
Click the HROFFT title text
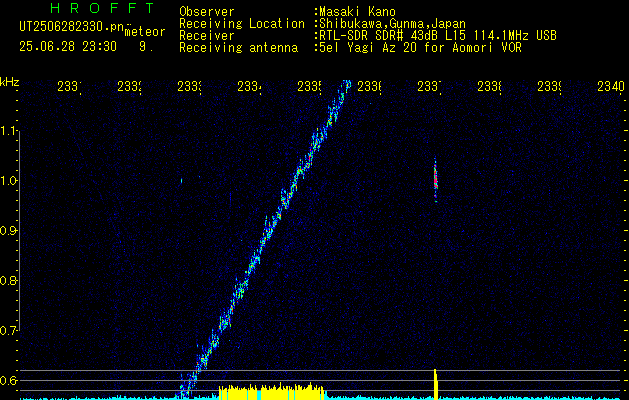[x=103, y=8]
